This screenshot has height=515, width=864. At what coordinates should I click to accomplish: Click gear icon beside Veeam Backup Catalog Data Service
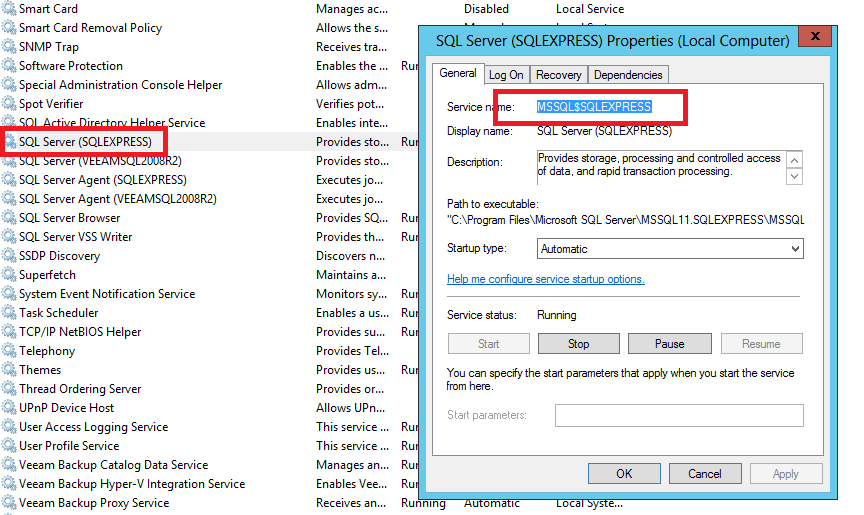coord(9,465)
